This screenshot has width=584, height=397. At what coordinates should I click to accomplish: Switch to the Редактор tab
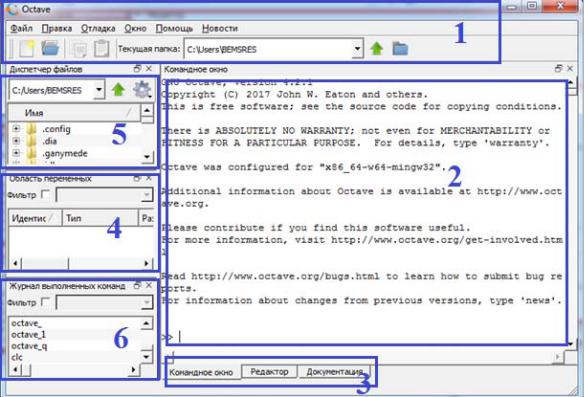269,372
